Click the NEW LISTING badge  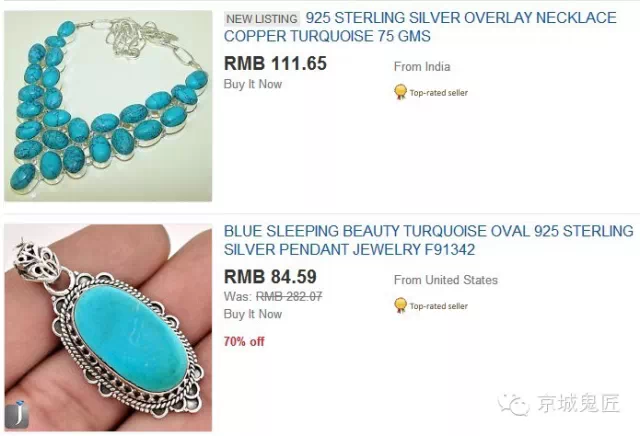coord(262,19)
